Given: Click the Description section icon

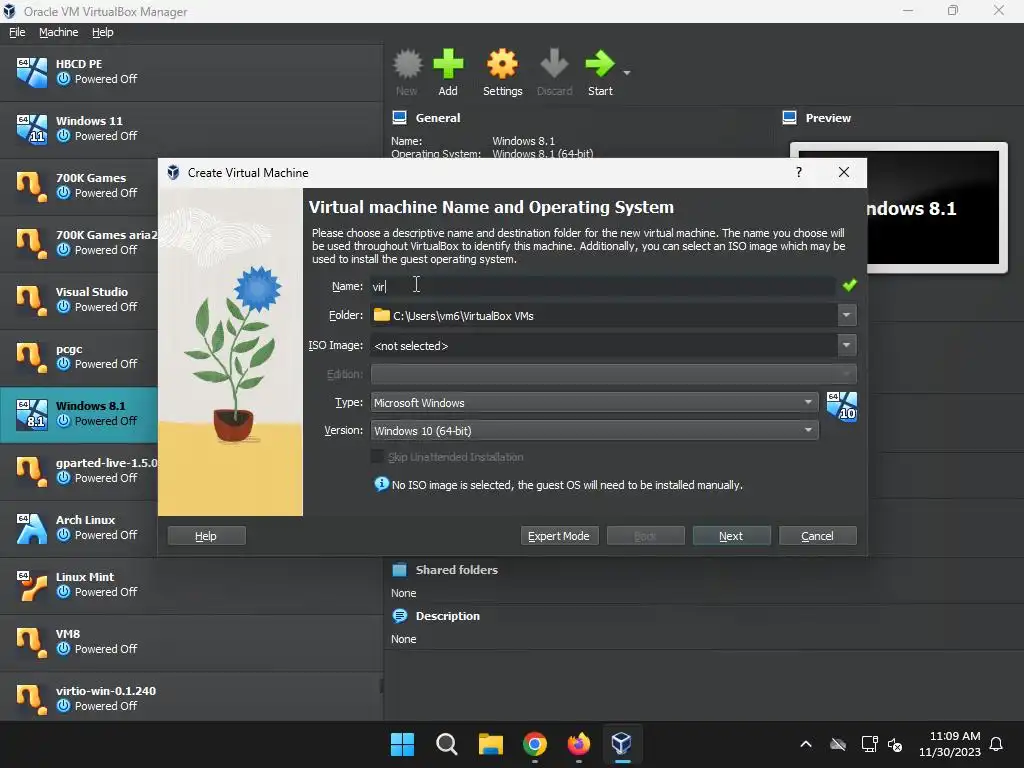Looking at the screenshot, I should (x=399, y=616).
